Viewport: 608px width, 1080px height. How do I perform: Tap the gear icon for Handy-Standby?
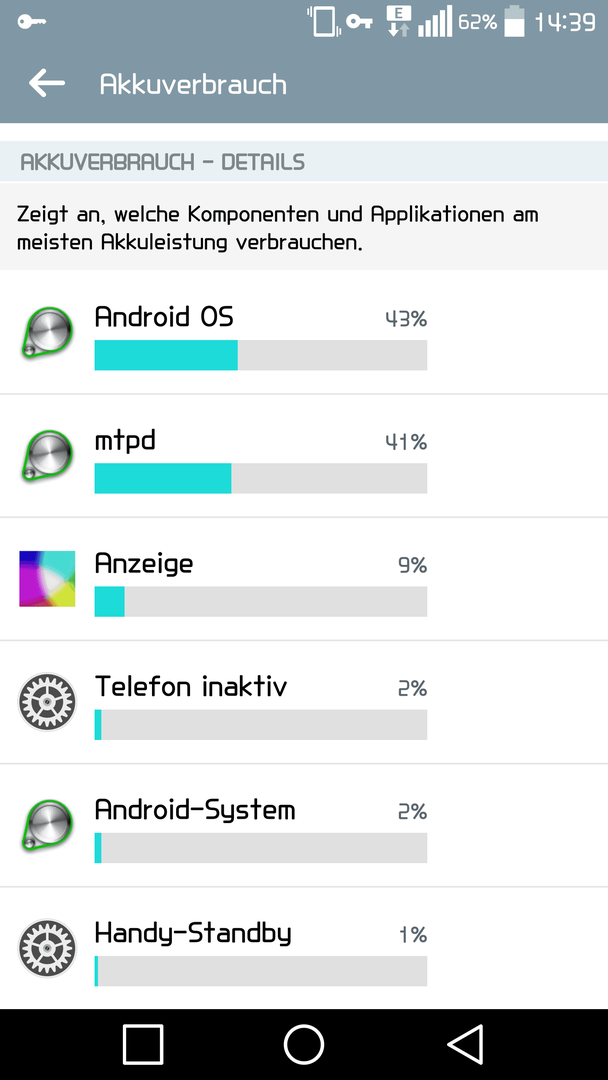tap(47, 948)
